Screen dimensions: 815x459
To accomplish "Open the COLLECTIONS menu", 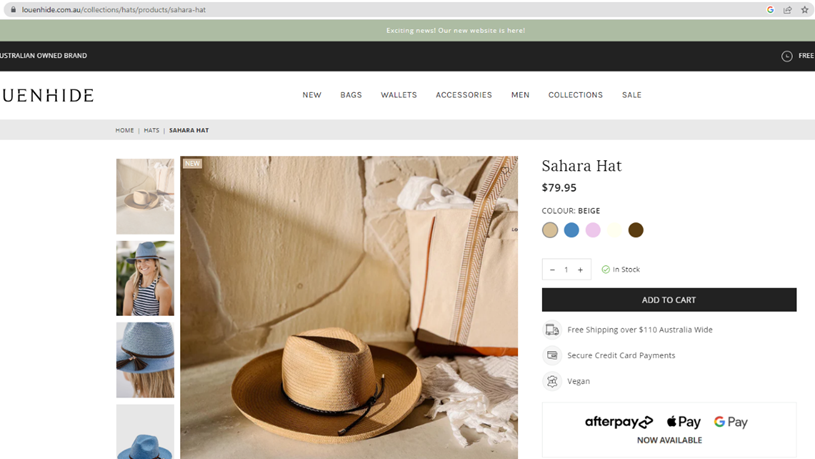I will [x=575, y=95].
